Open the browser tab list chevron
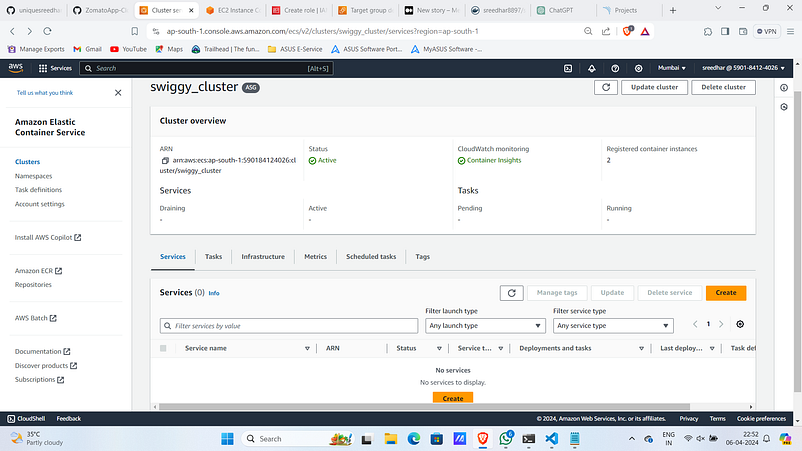802x451 pixels. [718, 8]
